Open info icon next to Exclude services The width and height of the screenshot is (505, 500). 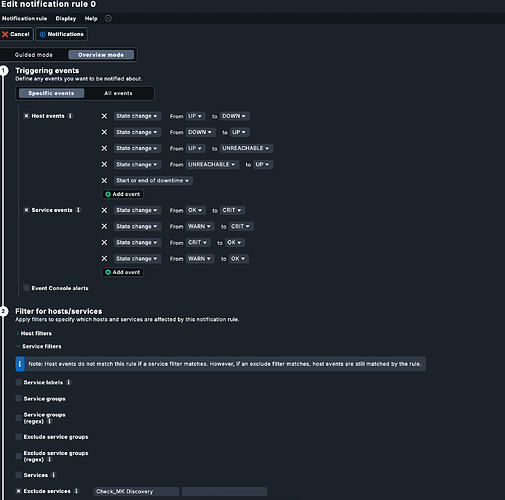click(76, 491)
